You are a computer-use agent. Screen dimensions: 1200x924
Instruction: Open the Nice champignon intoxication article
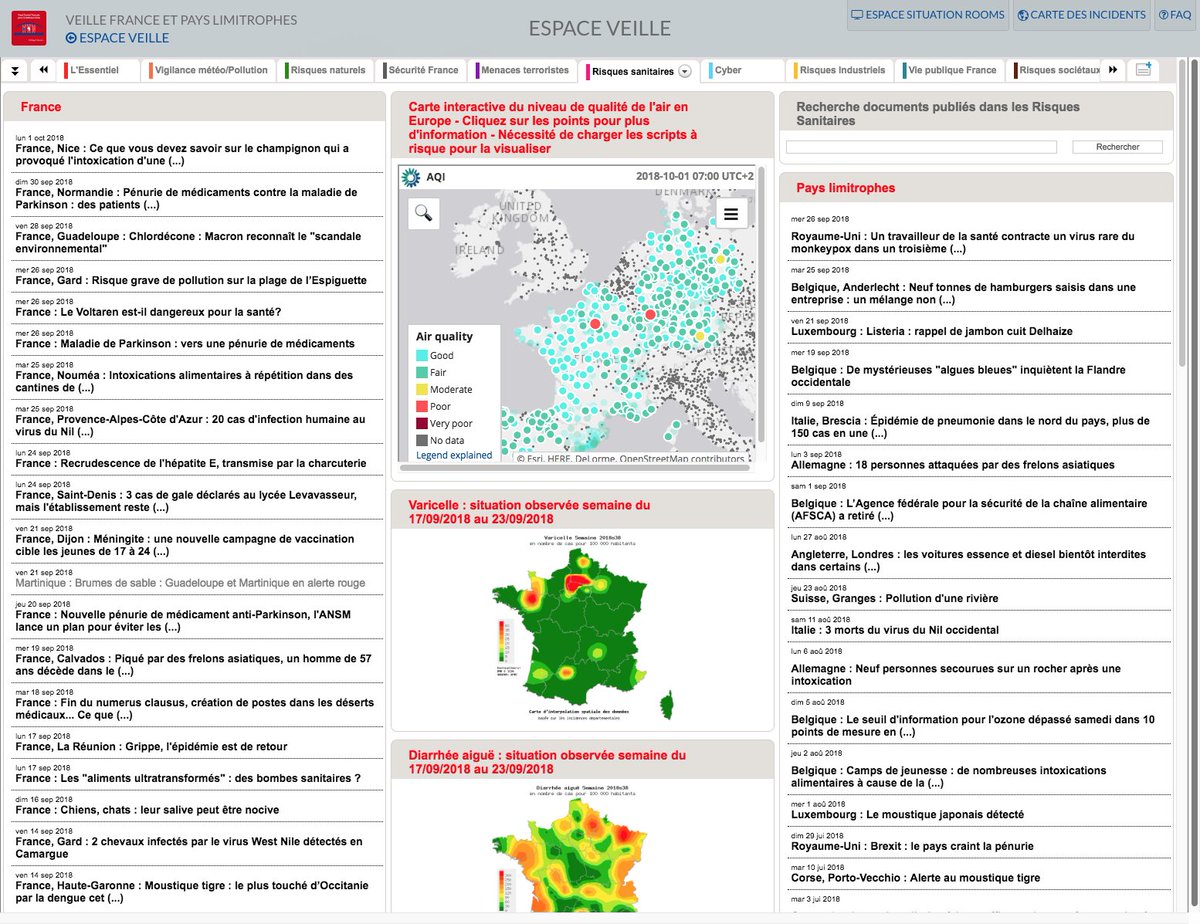(182, 154)
